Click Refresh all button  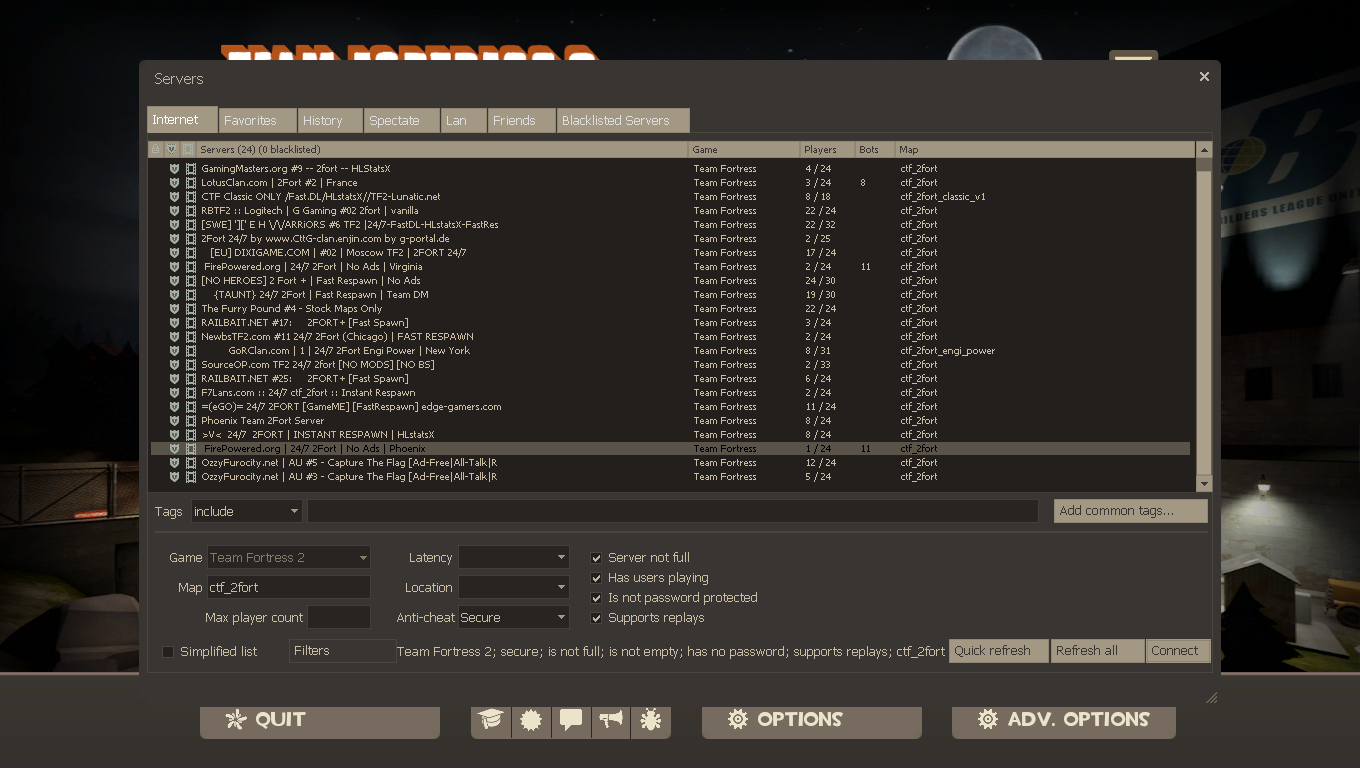[x=1097, y=651]
